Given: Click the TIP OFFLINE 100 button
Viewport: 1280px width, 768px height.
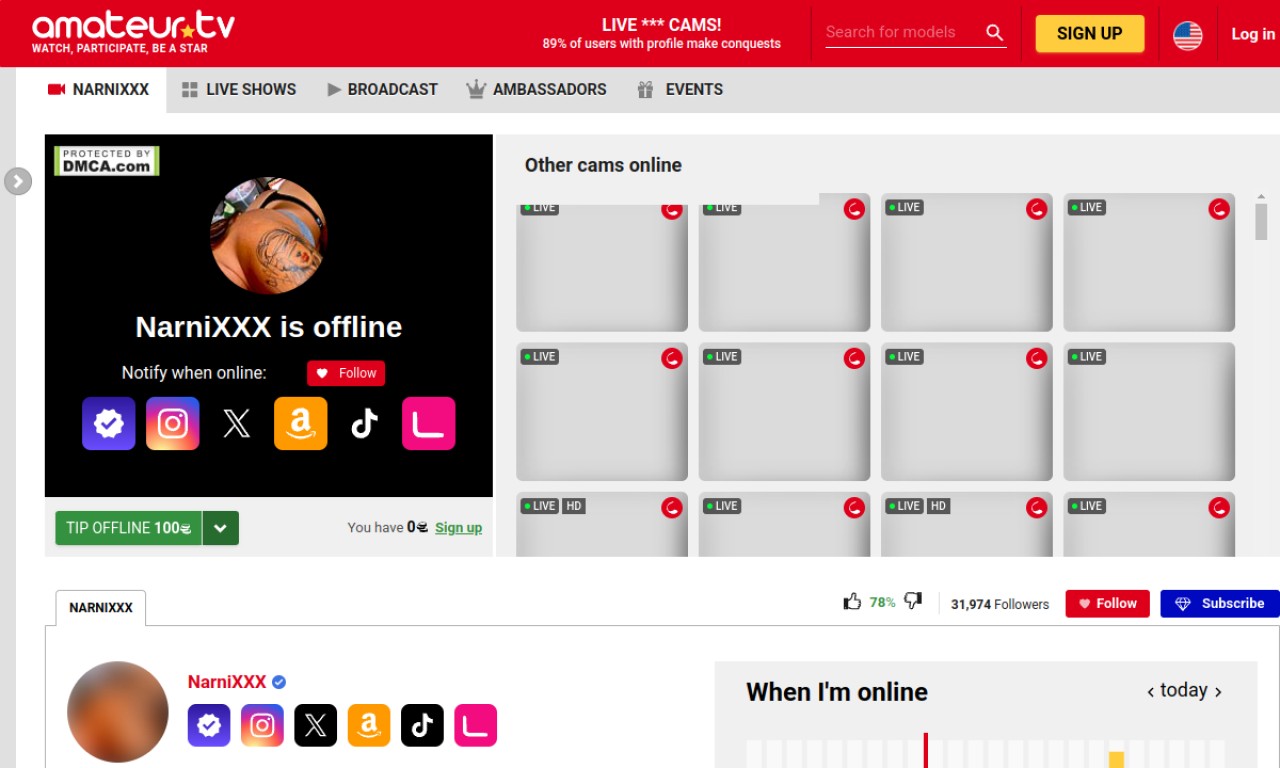Looking at the screenshot, I should click(128, 528).
